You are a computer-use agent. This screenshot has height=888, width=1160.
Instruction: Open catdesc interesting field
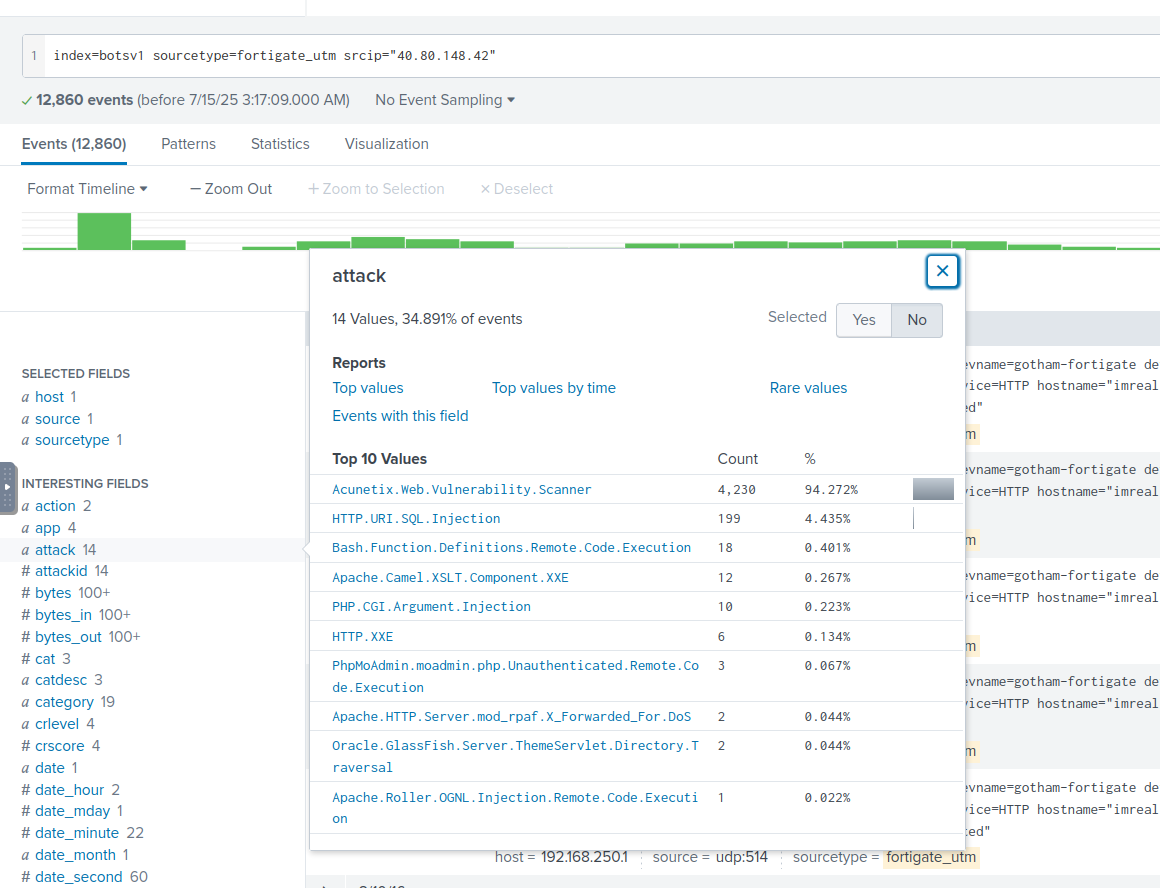click(x=61, y=679)
